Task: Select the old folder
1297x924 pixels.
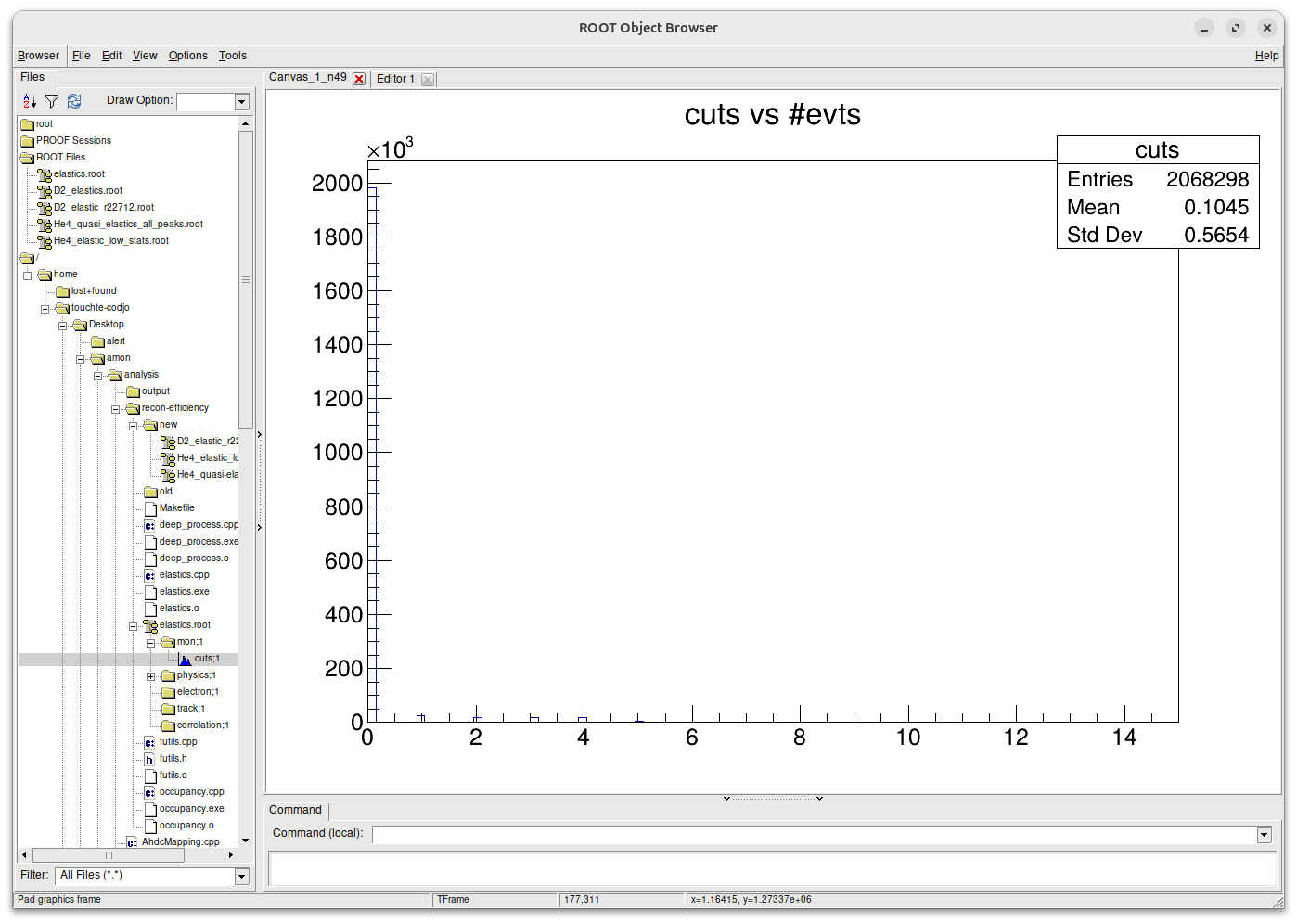Action: point(158,492)
